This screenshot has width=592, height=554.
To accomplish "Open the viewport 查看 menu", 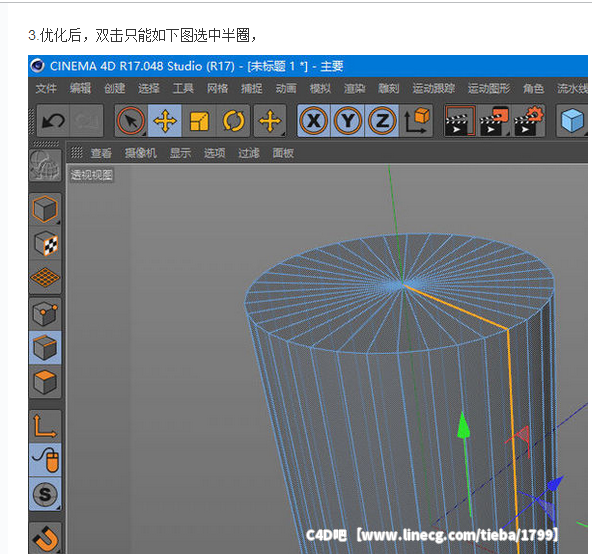I will coord(101,153).
